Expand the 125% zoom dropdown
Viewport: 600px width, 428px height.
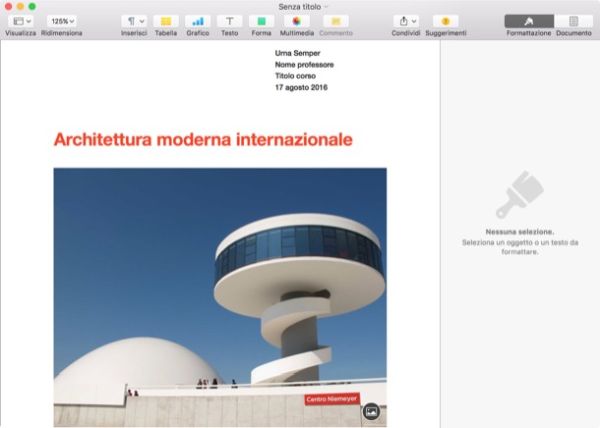pyautogui.click(x=62, y=21)
